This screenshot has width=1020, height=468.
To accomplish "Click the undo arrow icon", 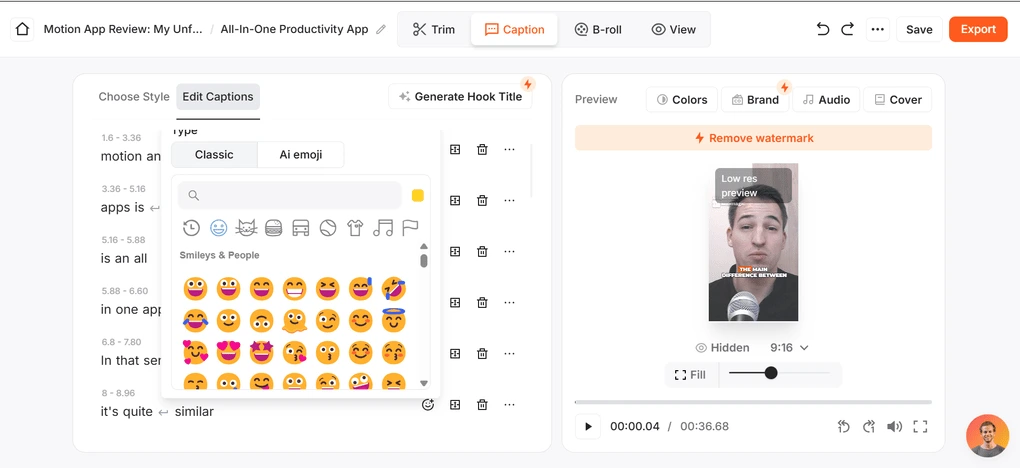I will point(822,29).
